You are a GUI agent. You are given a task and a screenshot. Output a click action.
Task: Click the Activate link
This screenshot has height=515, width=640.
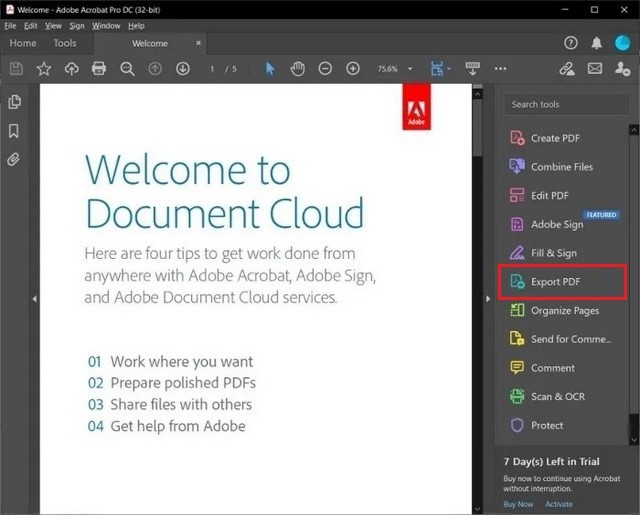click(559, 504)
